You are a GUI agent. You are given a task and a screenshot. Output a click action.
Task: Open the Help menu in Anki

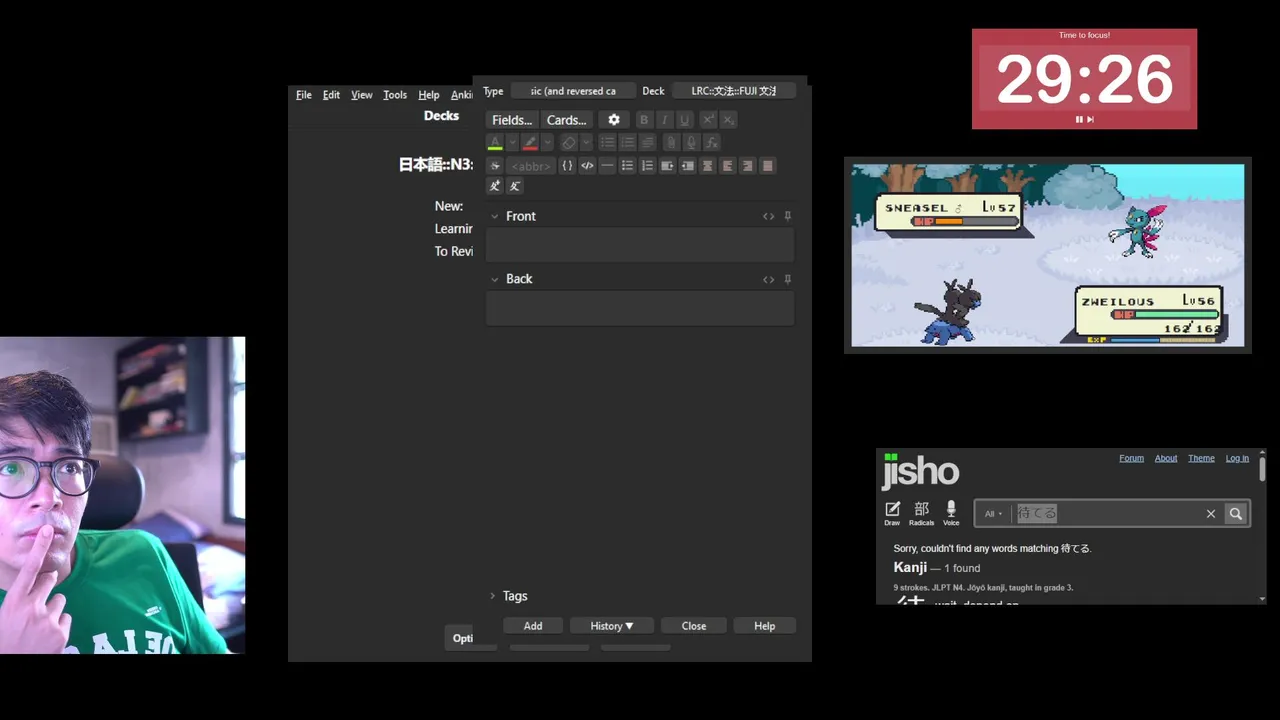click(x=429, y=95)
